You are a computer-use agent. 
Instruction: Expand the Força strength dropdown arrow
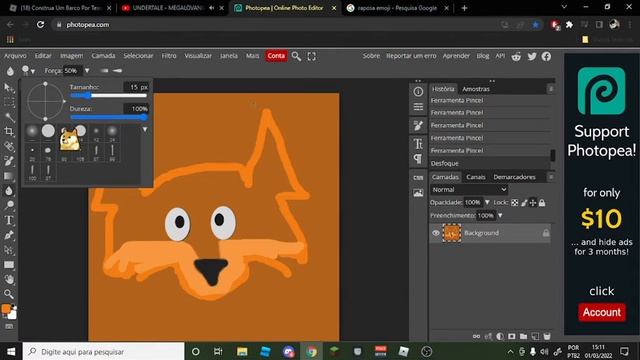point(87,71)
